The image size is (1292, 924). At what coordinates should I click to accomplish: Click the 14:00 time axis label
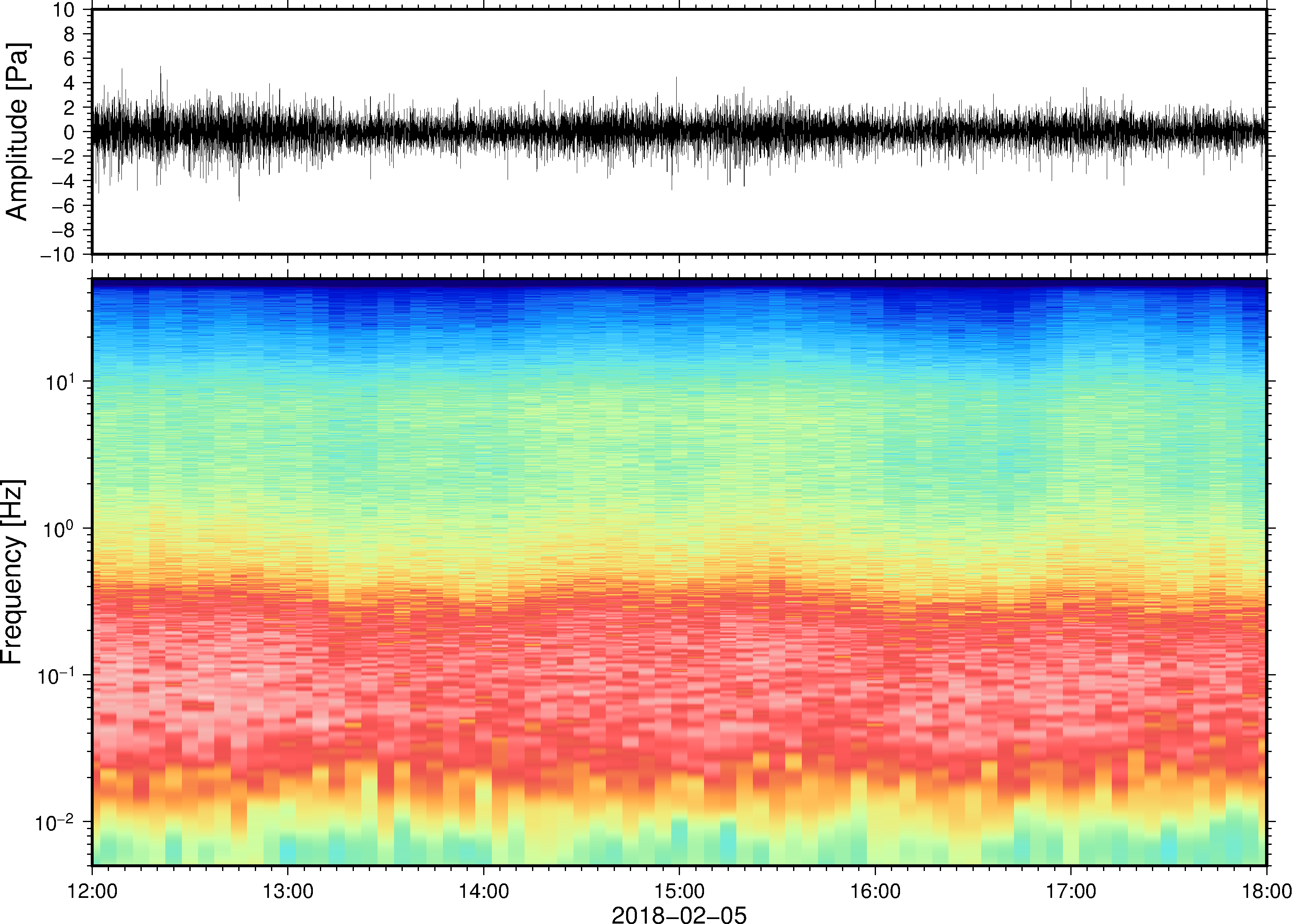(x=484, y=891)
